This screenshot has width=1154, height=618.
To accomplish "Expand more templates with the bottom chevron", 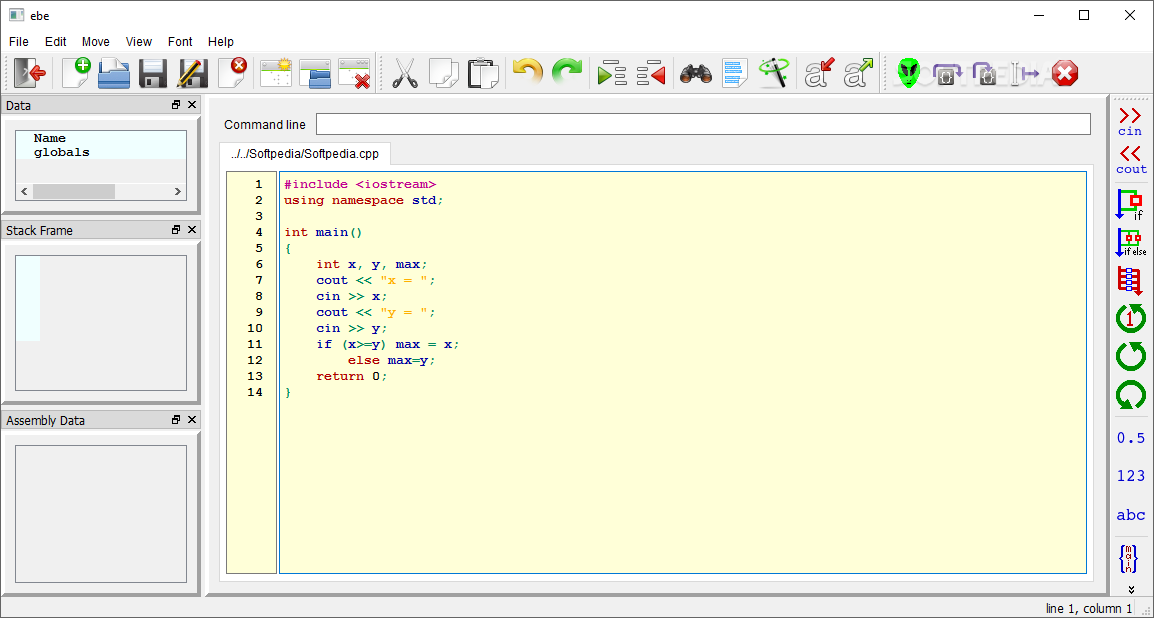I will (1130, 589).
